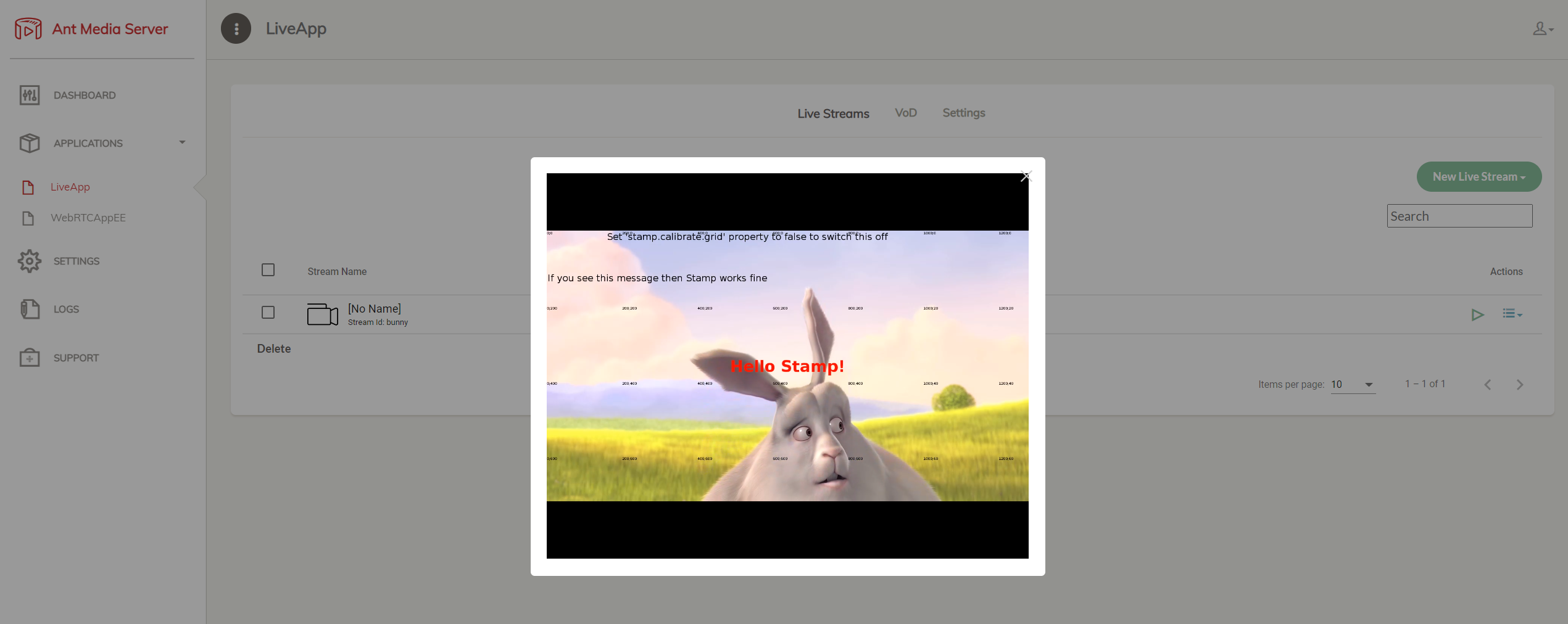Click into the Search input field
1568x624 pixels.
[1459, 216]
